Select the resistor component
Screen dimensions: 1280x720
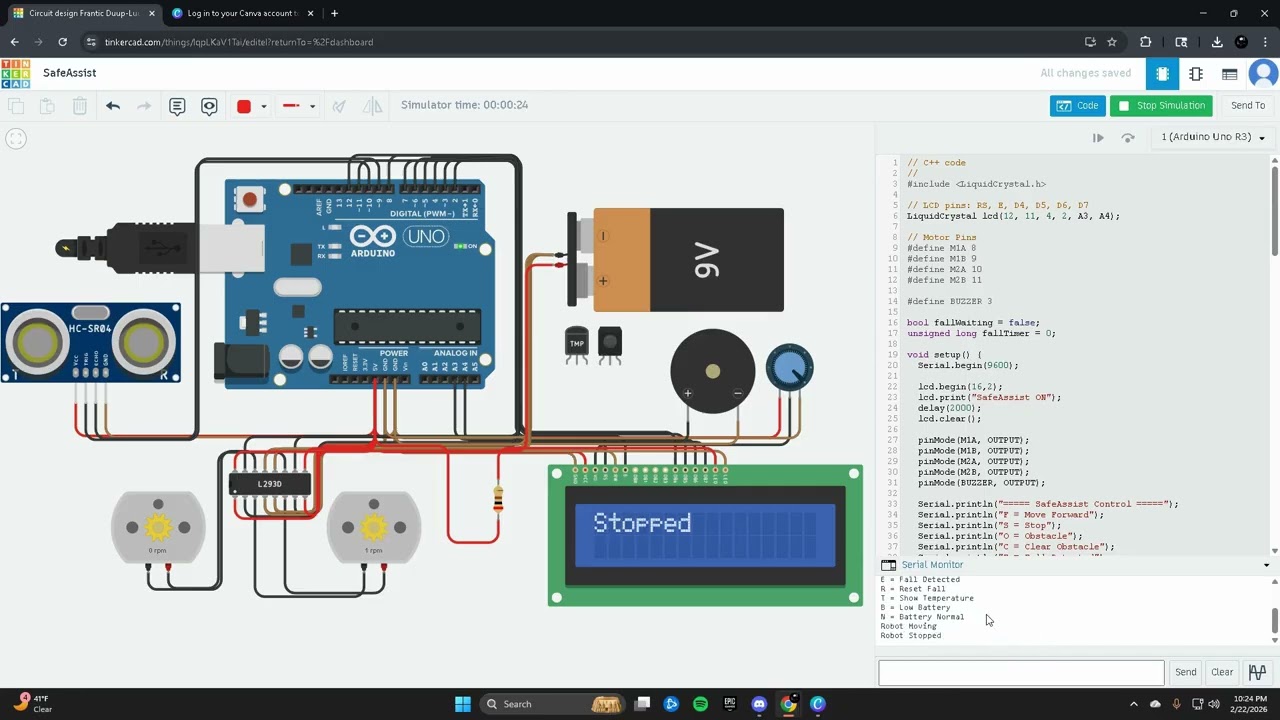(498, 500)
